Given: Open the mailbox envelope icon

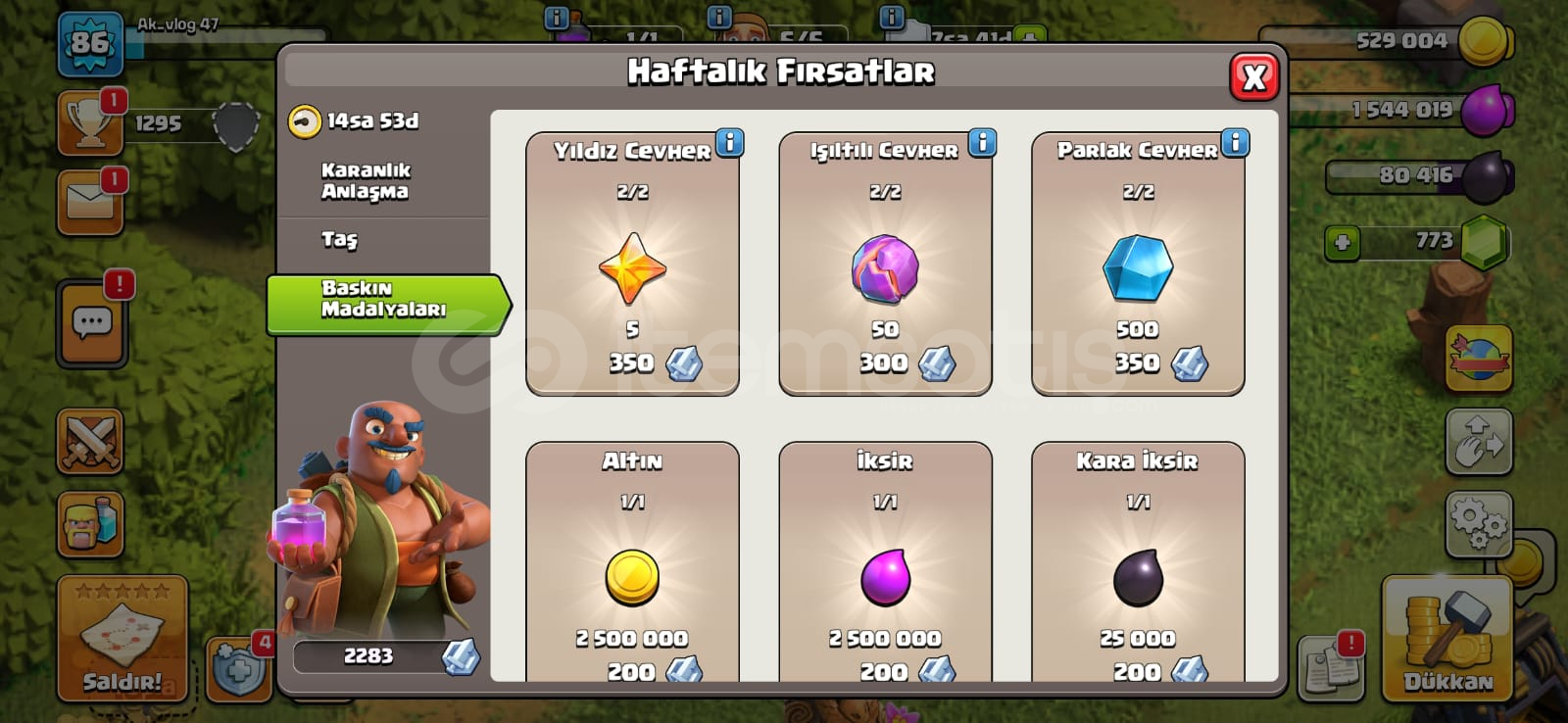Looking at the screenshot, I should pos(90,202).
